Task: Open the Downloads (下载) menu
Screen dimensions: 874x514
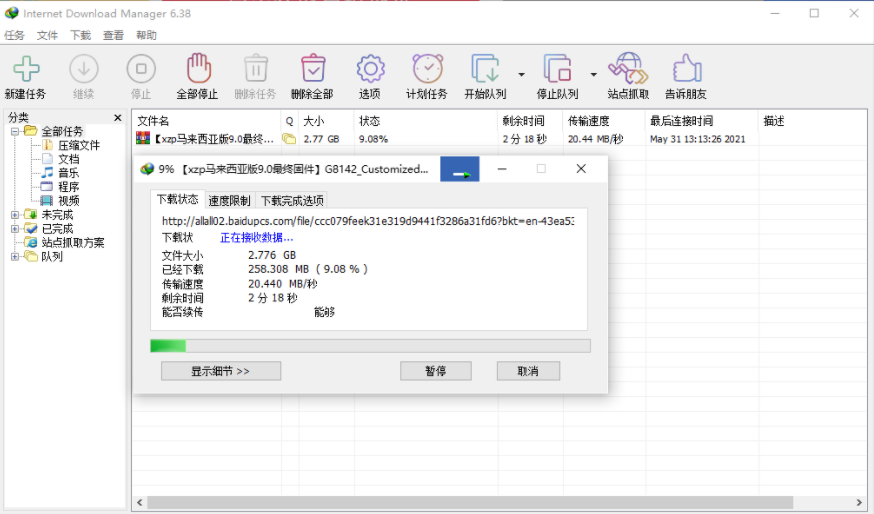Action: click(80, 35)
